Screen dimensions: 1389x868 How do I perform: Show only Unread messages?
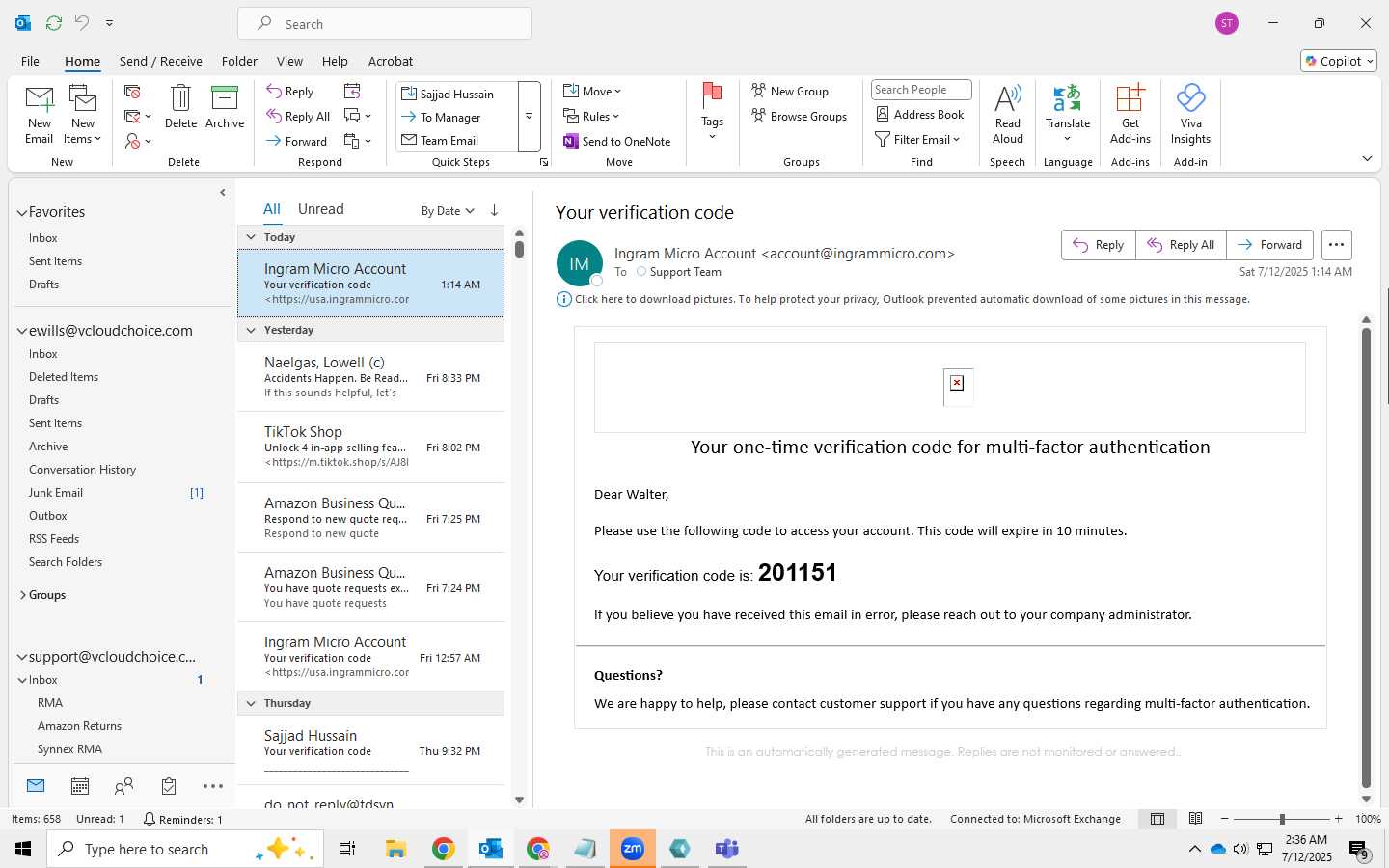321,209
